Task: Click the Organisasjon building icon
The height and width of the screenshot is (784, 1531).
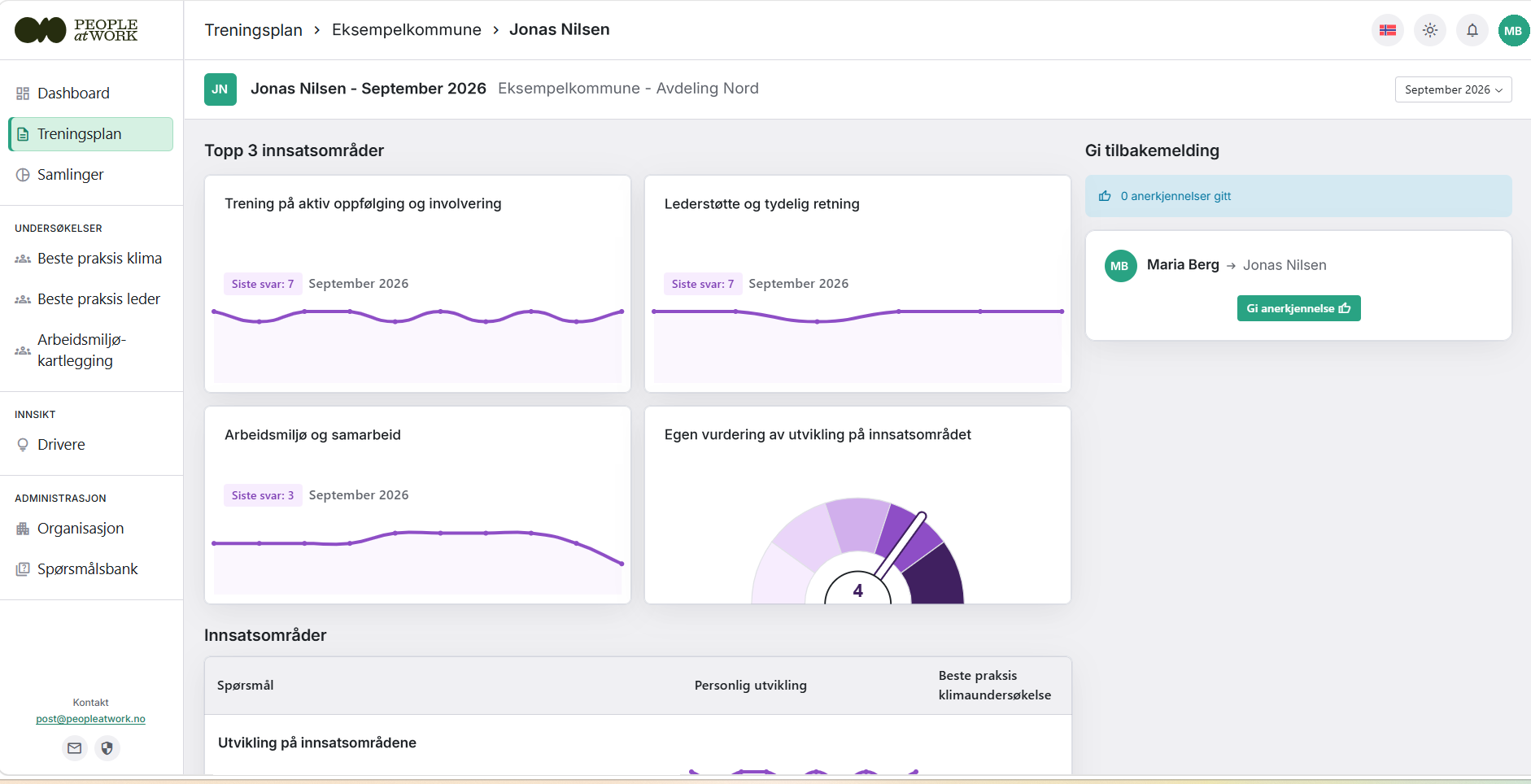Action: pyautogui.click(x=23, y=529)
